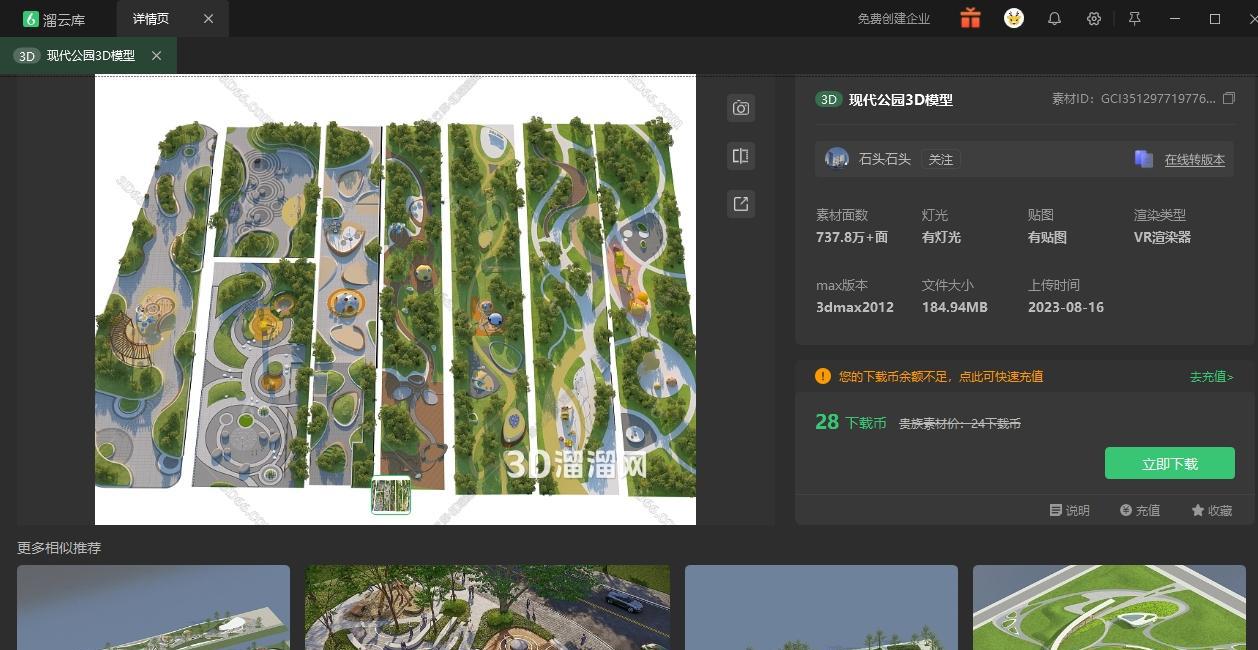1258x650 pixels.
Task: Switch to the 详情页 tab
Action: (151, 19)
